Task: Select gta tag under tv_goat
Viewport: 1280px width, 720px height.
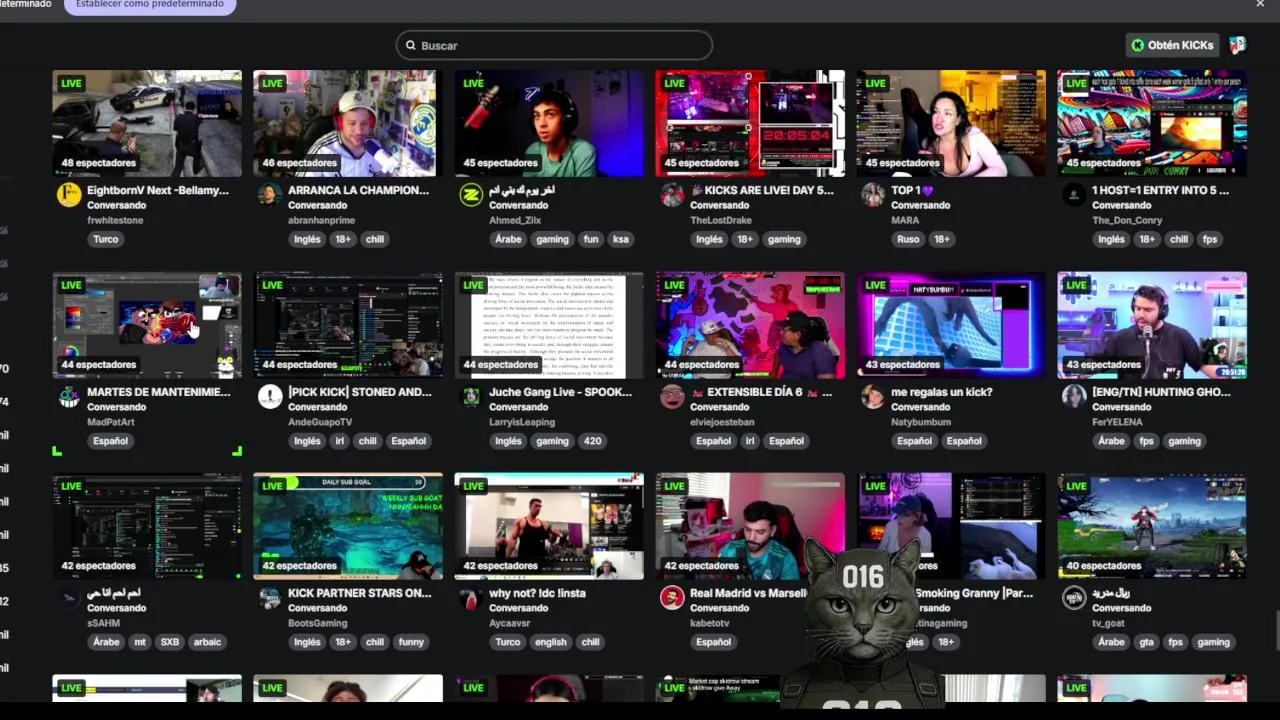Action: click(1145, 642)
